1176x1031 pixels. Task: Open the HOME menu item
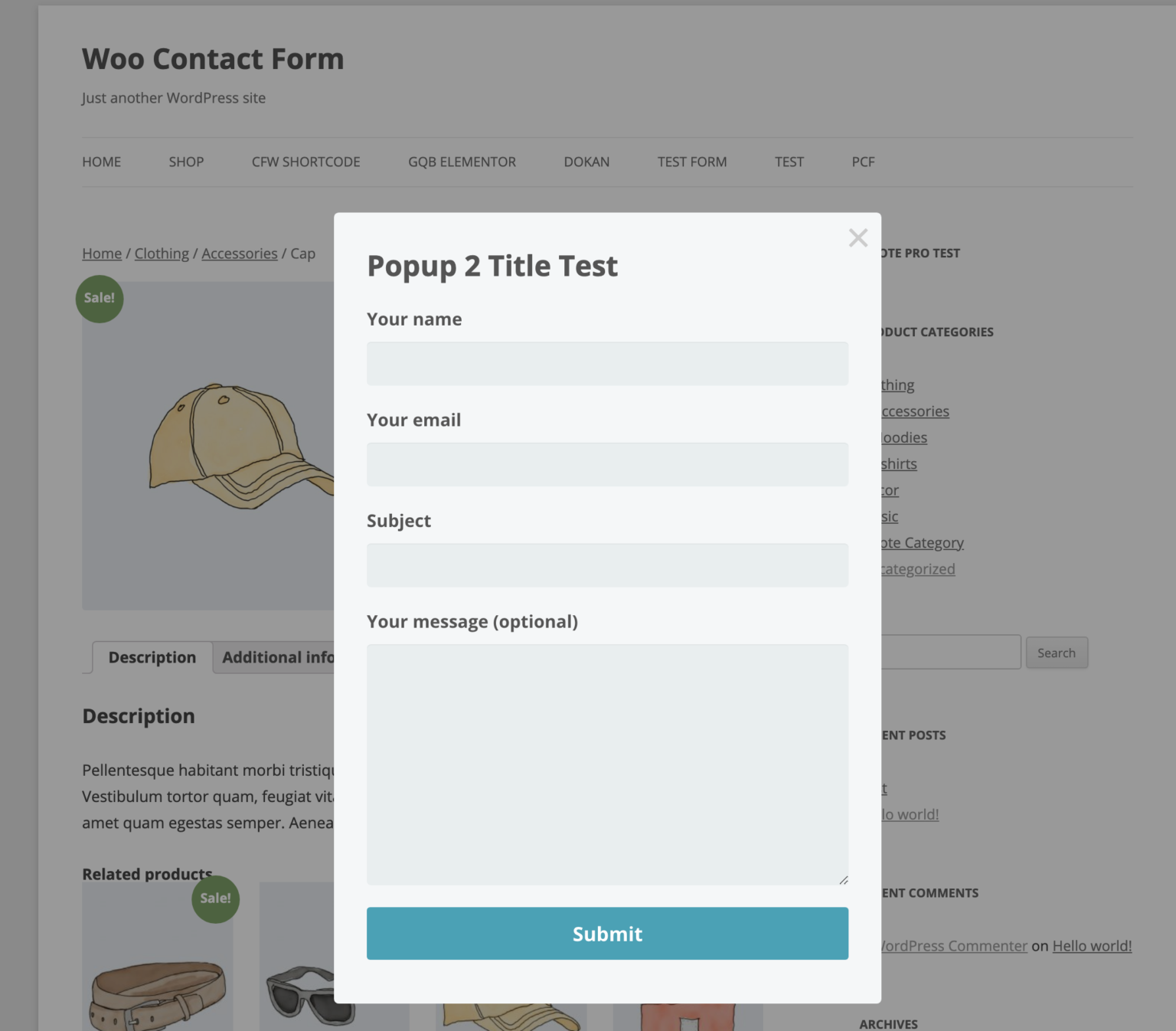coord(102,162)
